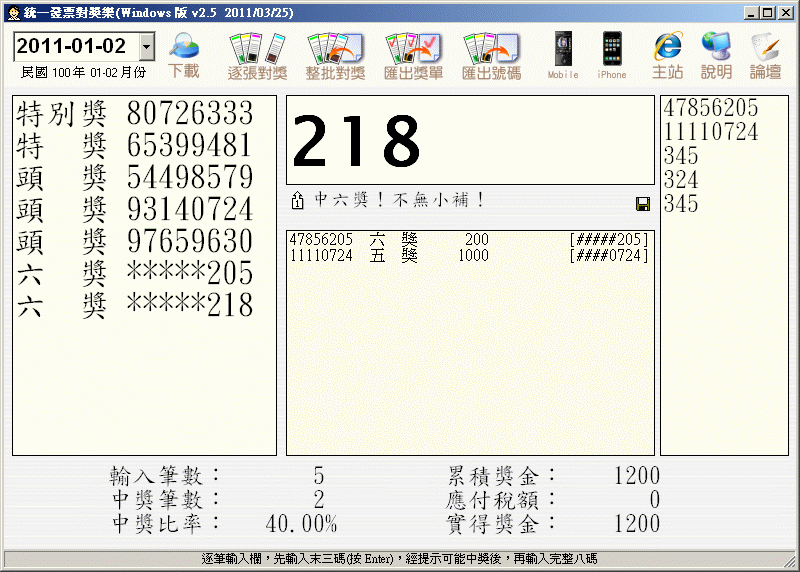This screenshot has width=800, height=572.
Task: Select winning record 11110724 五獎 1000
Action: point(469,256)
